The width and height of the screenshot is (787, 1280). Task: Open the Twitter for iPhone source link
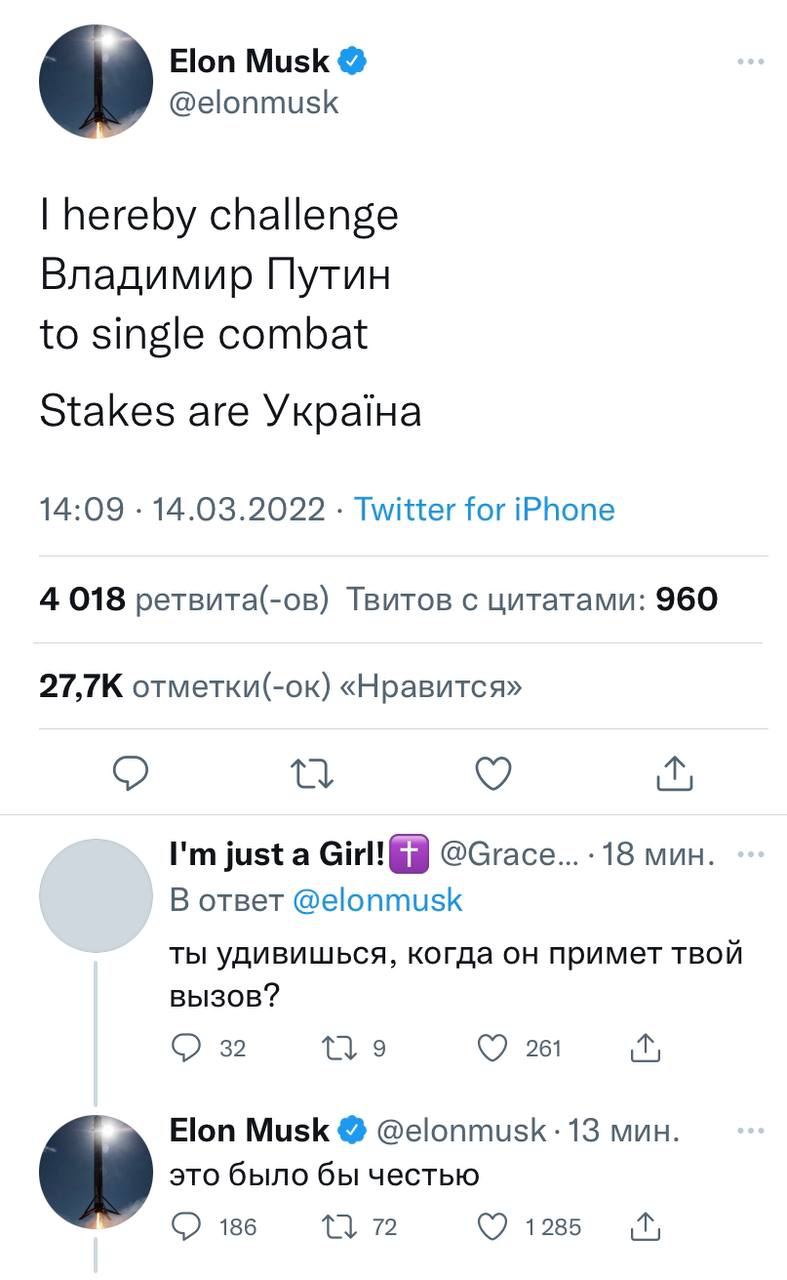(485, 510)
